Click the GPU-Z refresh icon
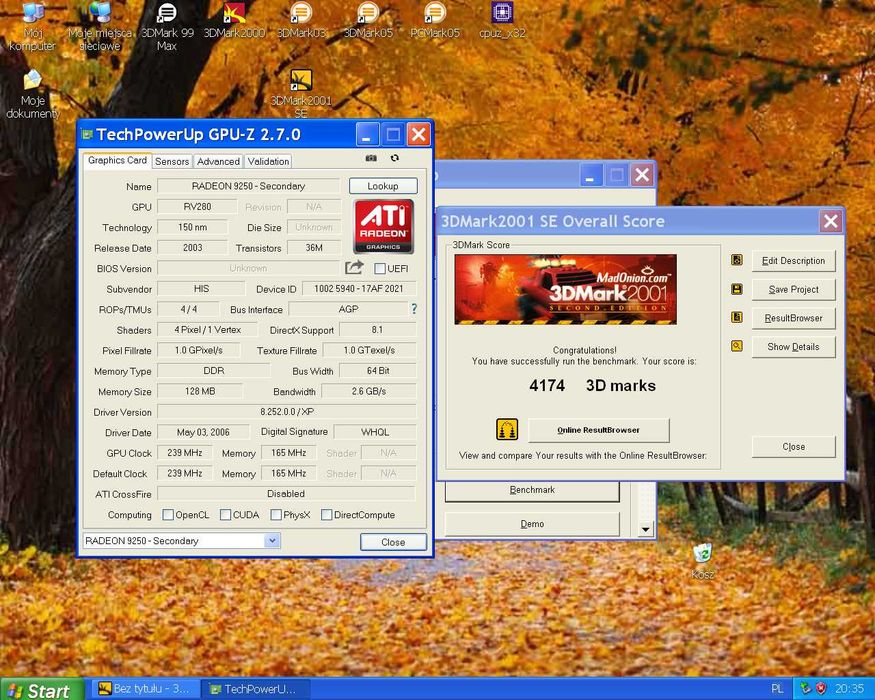The image size is (875, 700). pyautogui.click(x=395, y=158)
